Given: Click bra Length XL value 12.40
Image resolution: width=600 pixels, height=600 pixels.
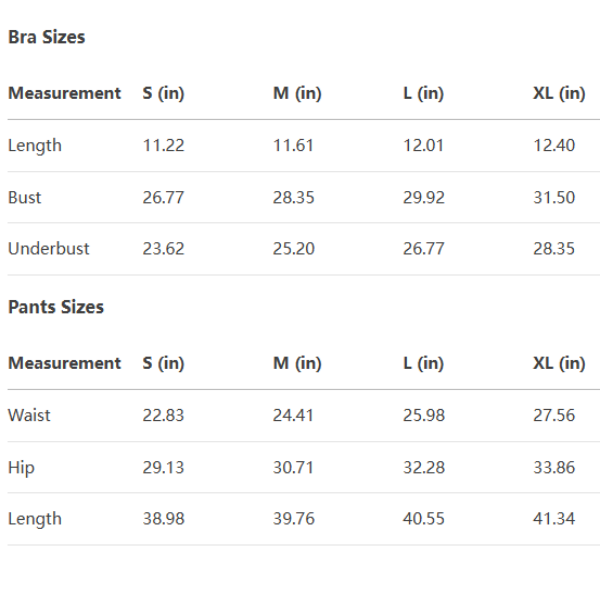Looking at the screenshot, I should [x=554, y=145].
